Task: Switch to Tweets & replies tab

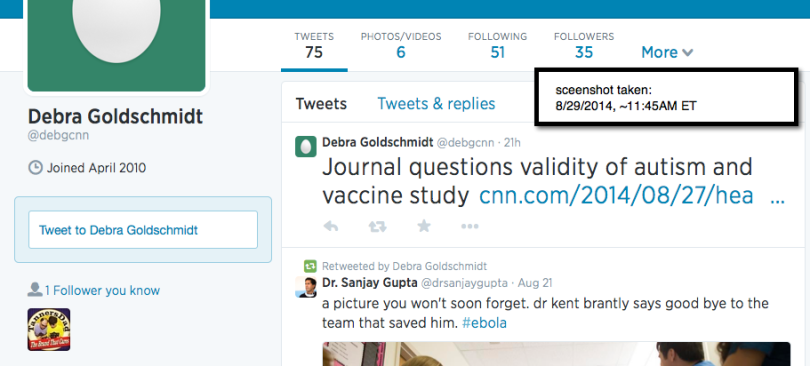Action: click(x=436, y=104)
